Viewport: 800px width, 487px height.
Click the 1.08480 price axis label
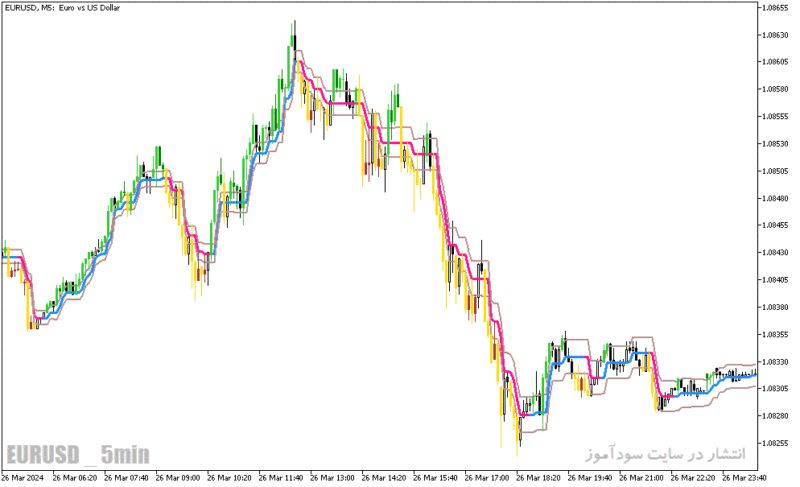coord(774,198)
